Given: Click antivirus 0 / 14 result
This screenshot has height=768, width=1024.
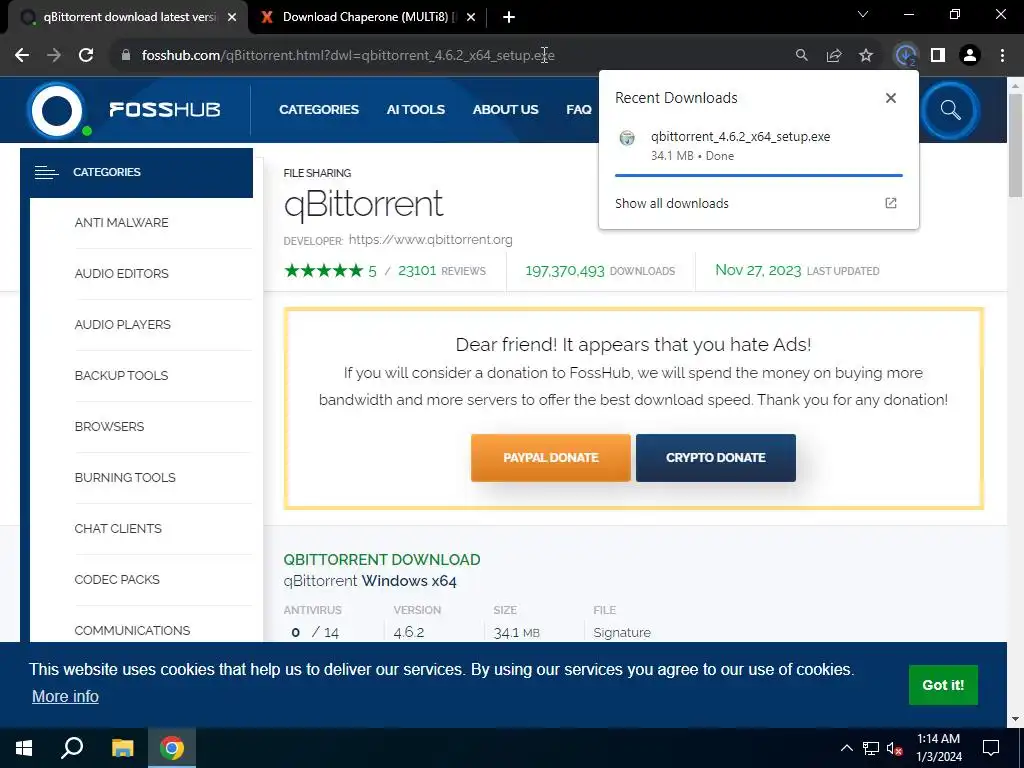Looking at the screenshot, I should pyautogui.click(x=315, y=632).
